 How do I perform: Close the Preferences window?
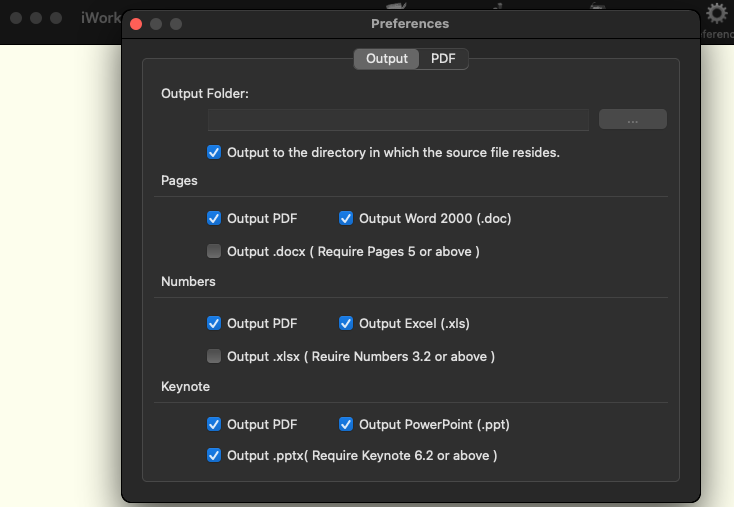pyautogui.click(x=137, y=24)
